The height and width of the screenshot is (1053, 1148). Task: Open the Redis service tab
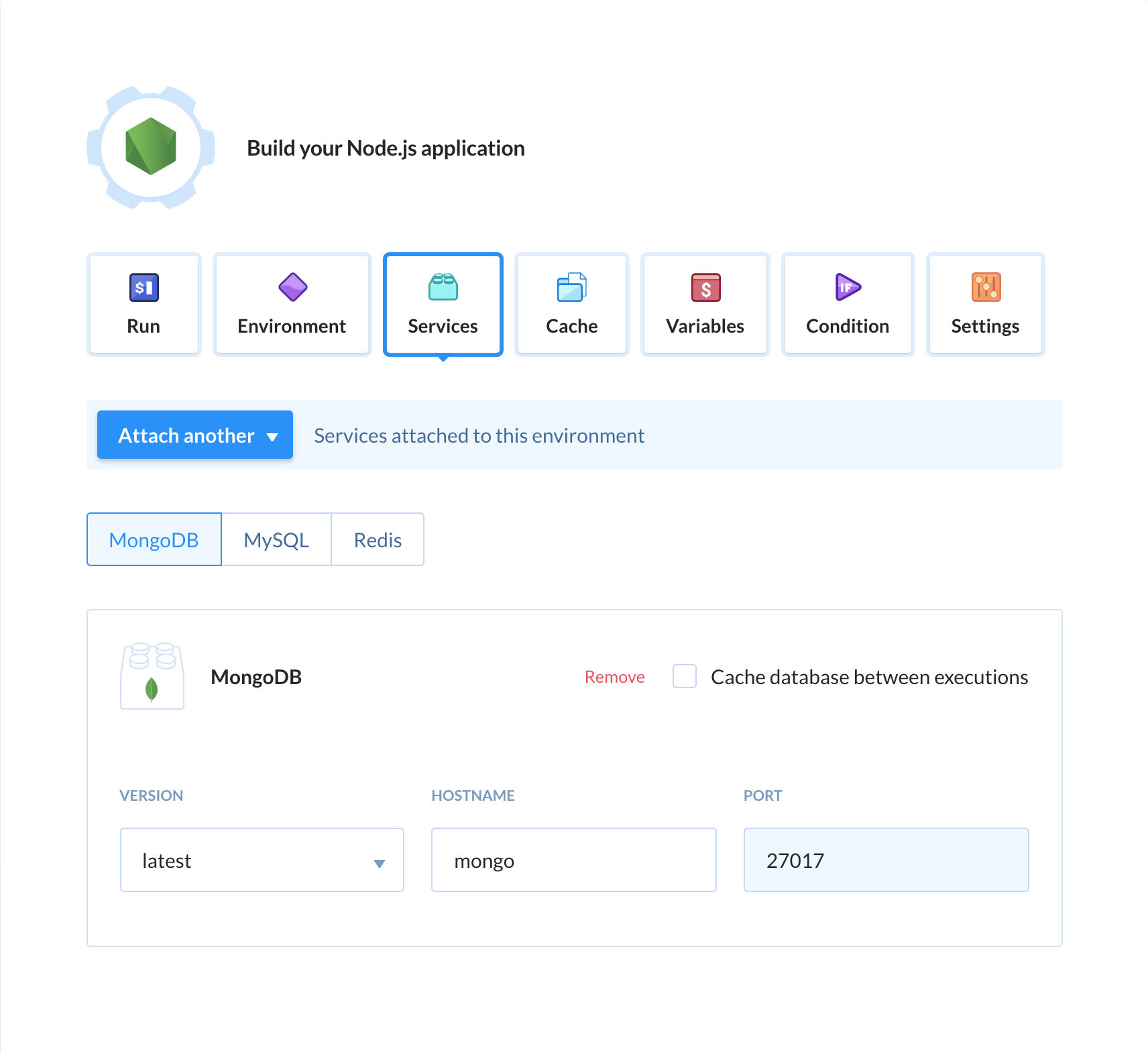point(377,539)
